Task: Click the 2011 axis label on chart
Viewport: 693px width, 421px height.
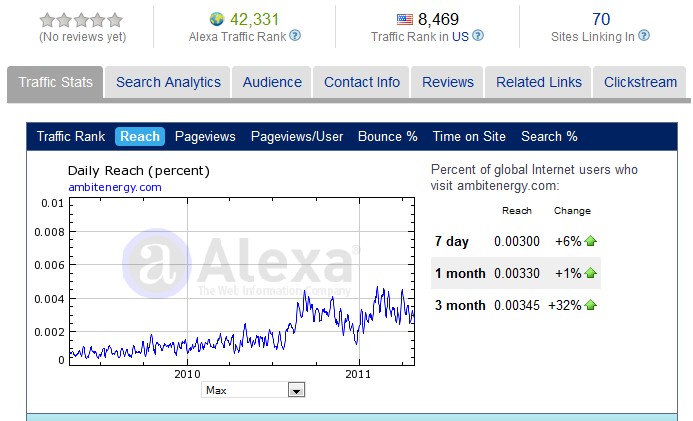Action: tap(358, 374)
